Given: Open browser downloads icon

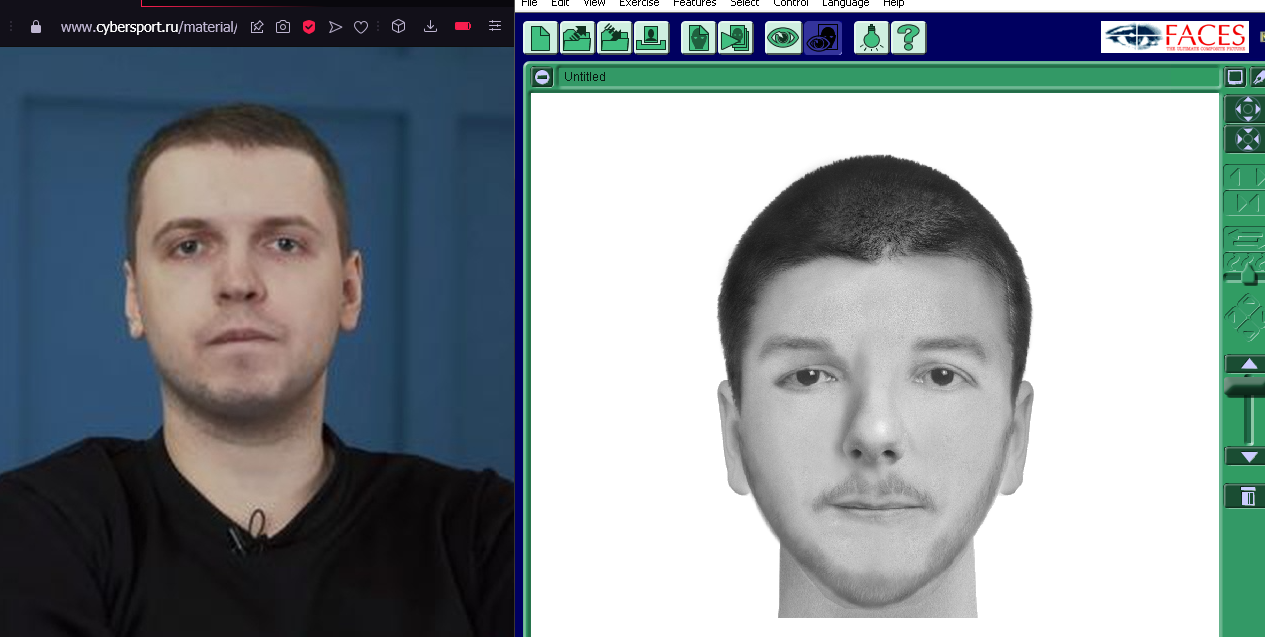Looking at the screenshot, I should (x=430, y=27).
